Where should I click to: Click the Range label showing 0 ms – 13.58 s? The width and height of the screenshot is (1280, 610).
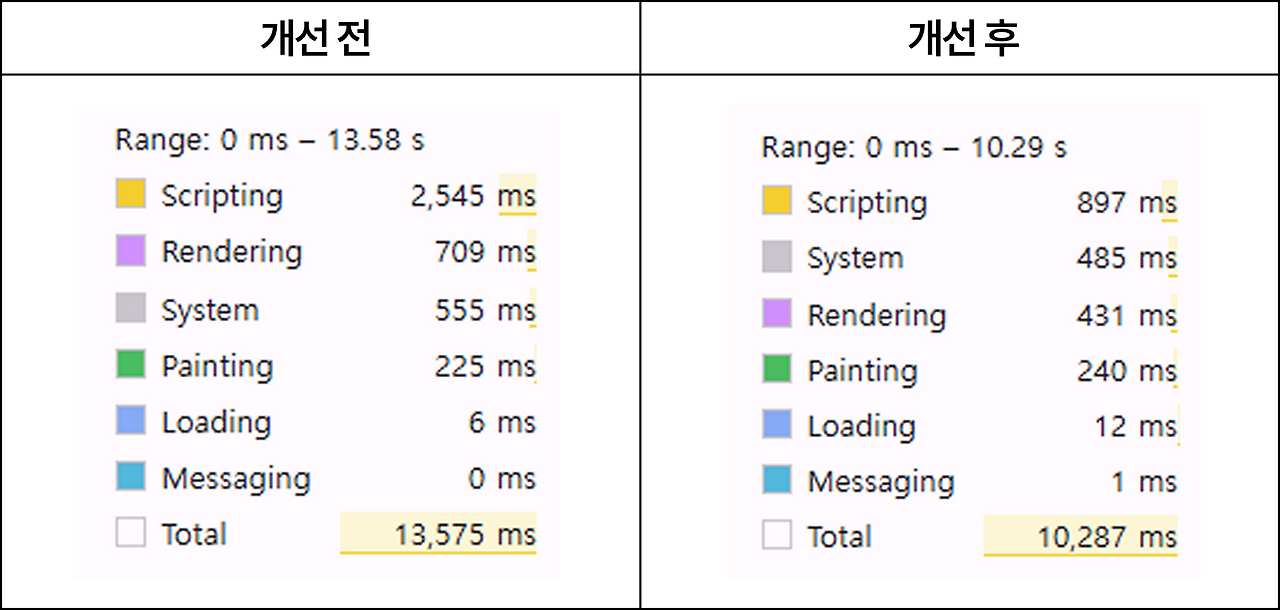point(270,140)
